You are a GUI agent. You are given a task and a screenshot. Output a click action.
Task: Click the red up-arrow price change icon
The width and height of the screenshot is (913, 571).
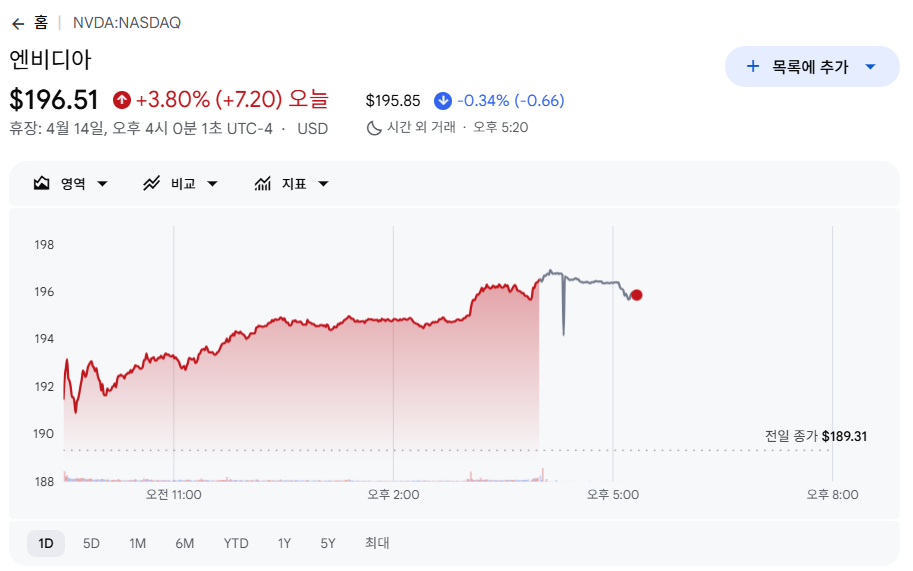[122, 100]
